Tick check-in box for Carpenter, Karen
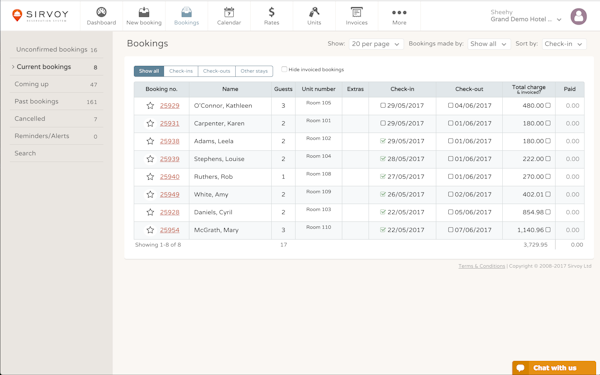The image size is (600, 375). [383, 123]
